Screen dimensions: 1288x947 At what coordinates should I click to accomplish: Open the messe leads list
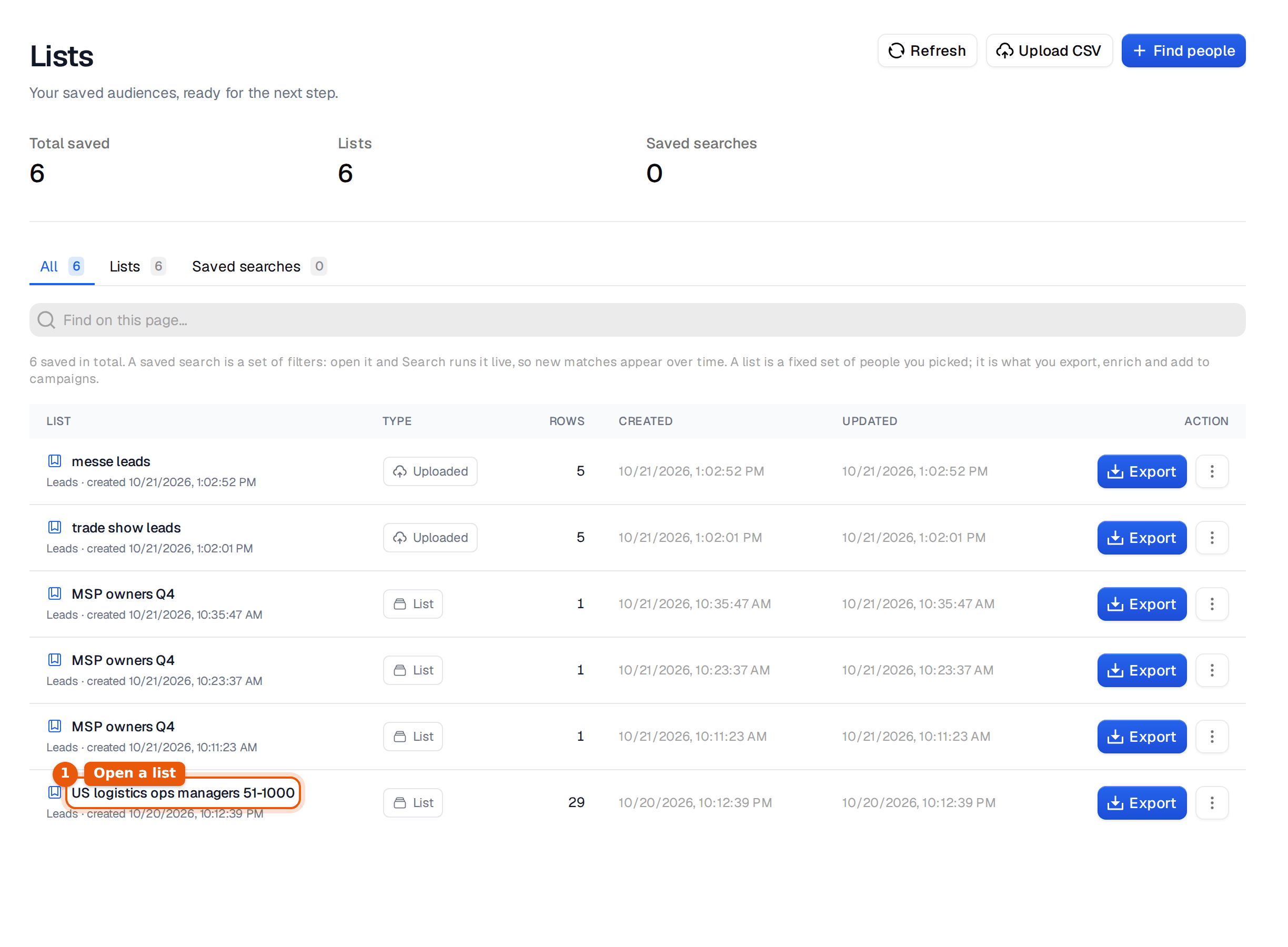tap(110, 461)
